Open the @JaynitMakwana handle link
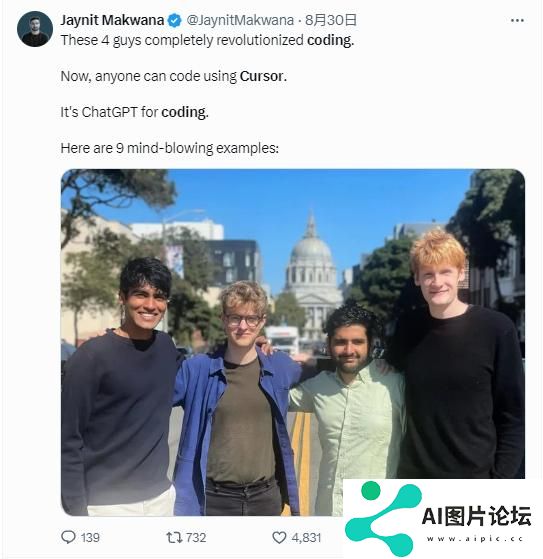The height and width of the screenshot is (559, 543). click(x=240, y=20)
